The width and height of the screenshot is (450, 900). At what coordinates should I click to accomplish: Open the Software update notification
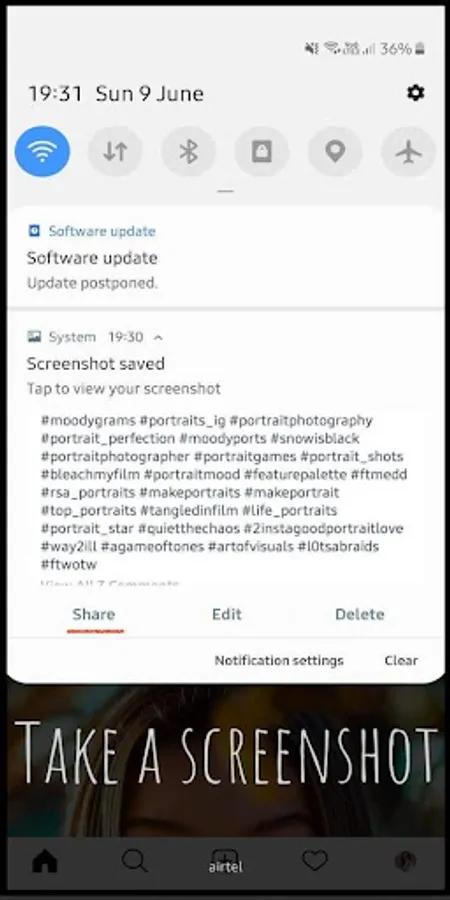pos(225,258)
